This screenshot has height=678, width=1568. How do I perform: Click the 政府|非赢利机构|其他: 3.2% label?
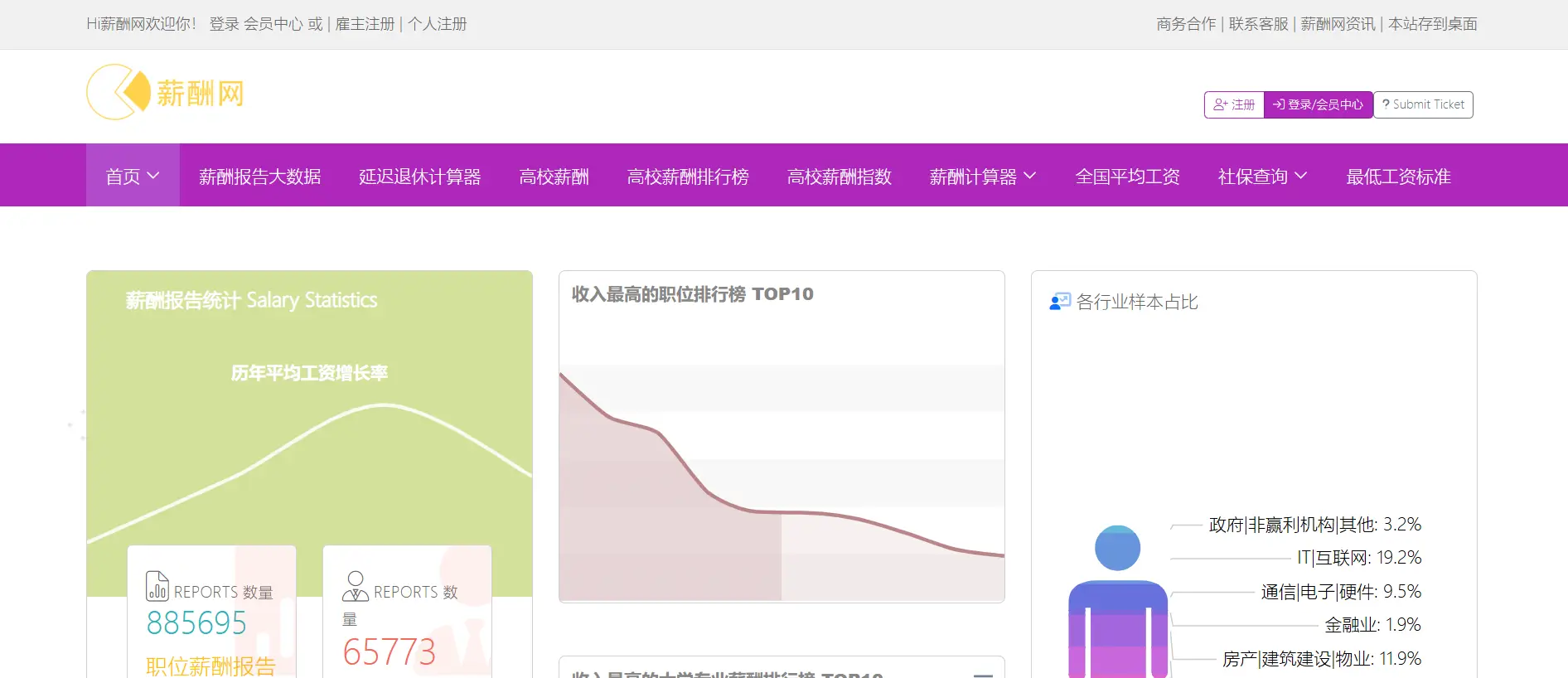pyautogui.click(x=1314, y=525)
